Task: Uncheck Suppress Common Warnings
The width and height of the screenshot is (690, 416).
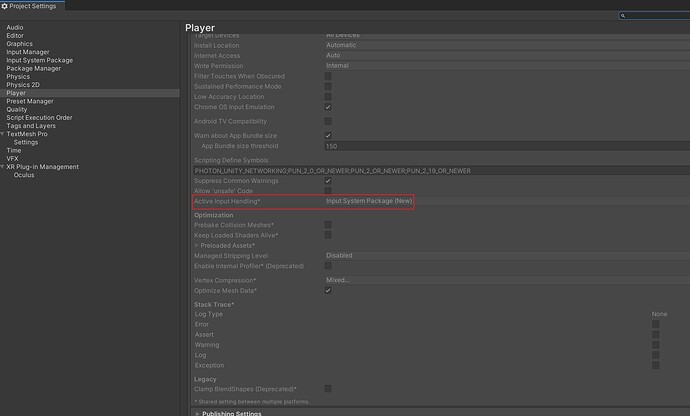Action: point(328,181)
